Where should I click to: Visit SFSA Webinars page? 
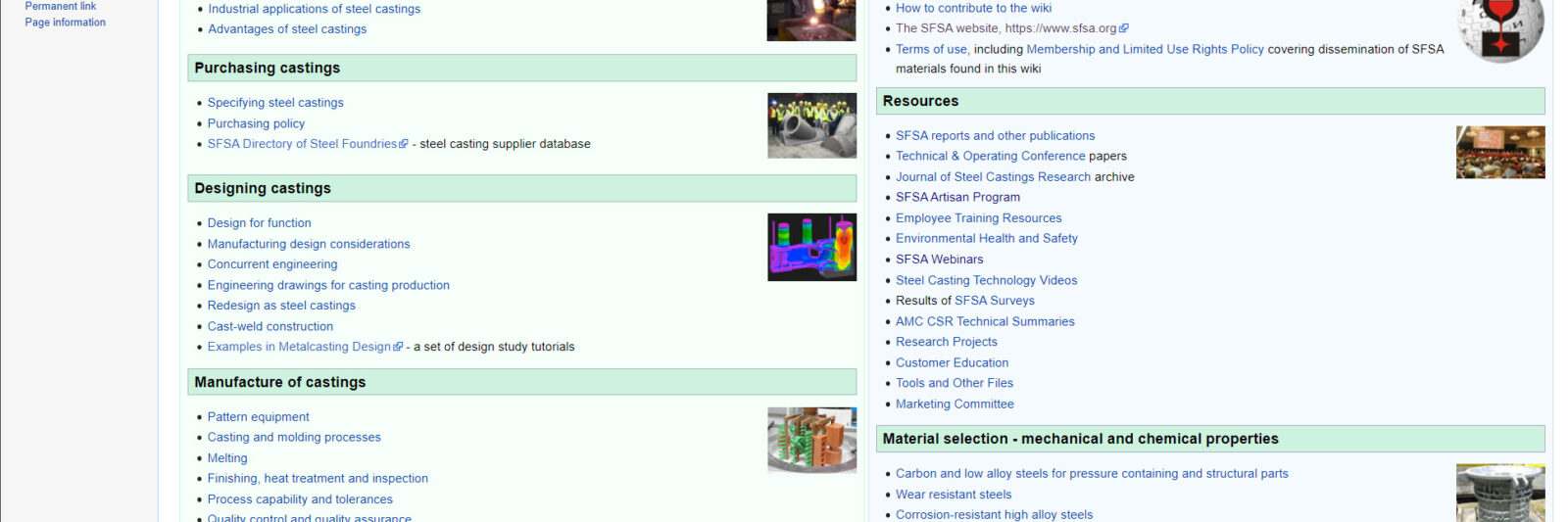[939, 260]
